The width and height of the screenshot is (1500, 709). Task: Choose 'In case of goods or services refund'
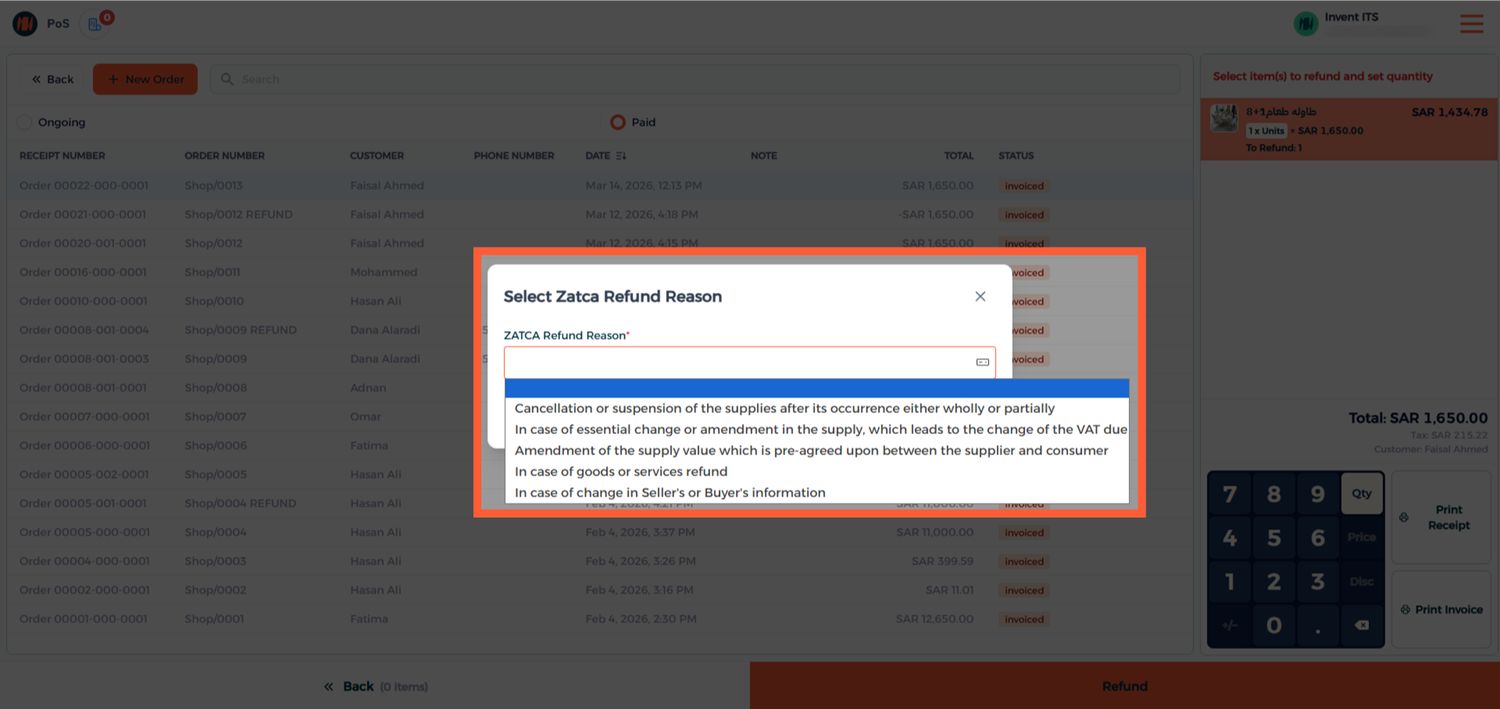(621, 471)
